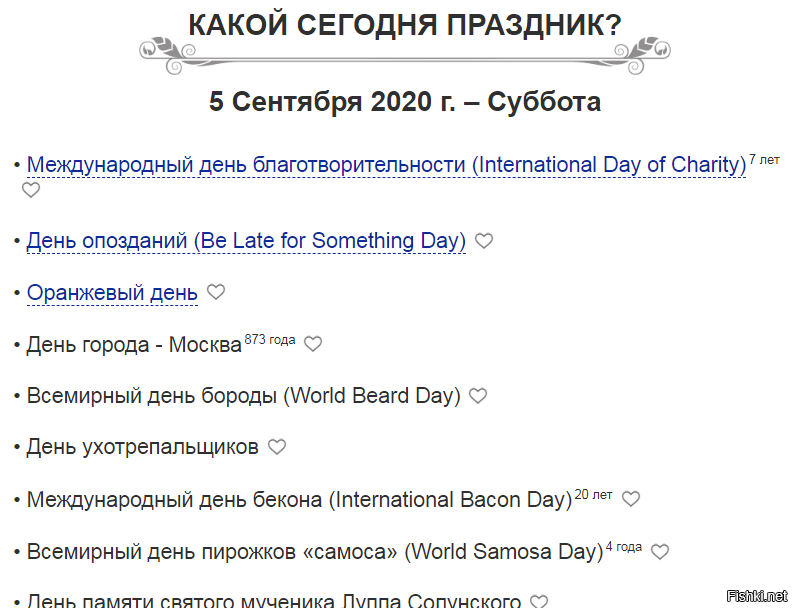Follow the Оранжевый день link
This screenshot has width=793, height=608.
[x=112, y=293]
